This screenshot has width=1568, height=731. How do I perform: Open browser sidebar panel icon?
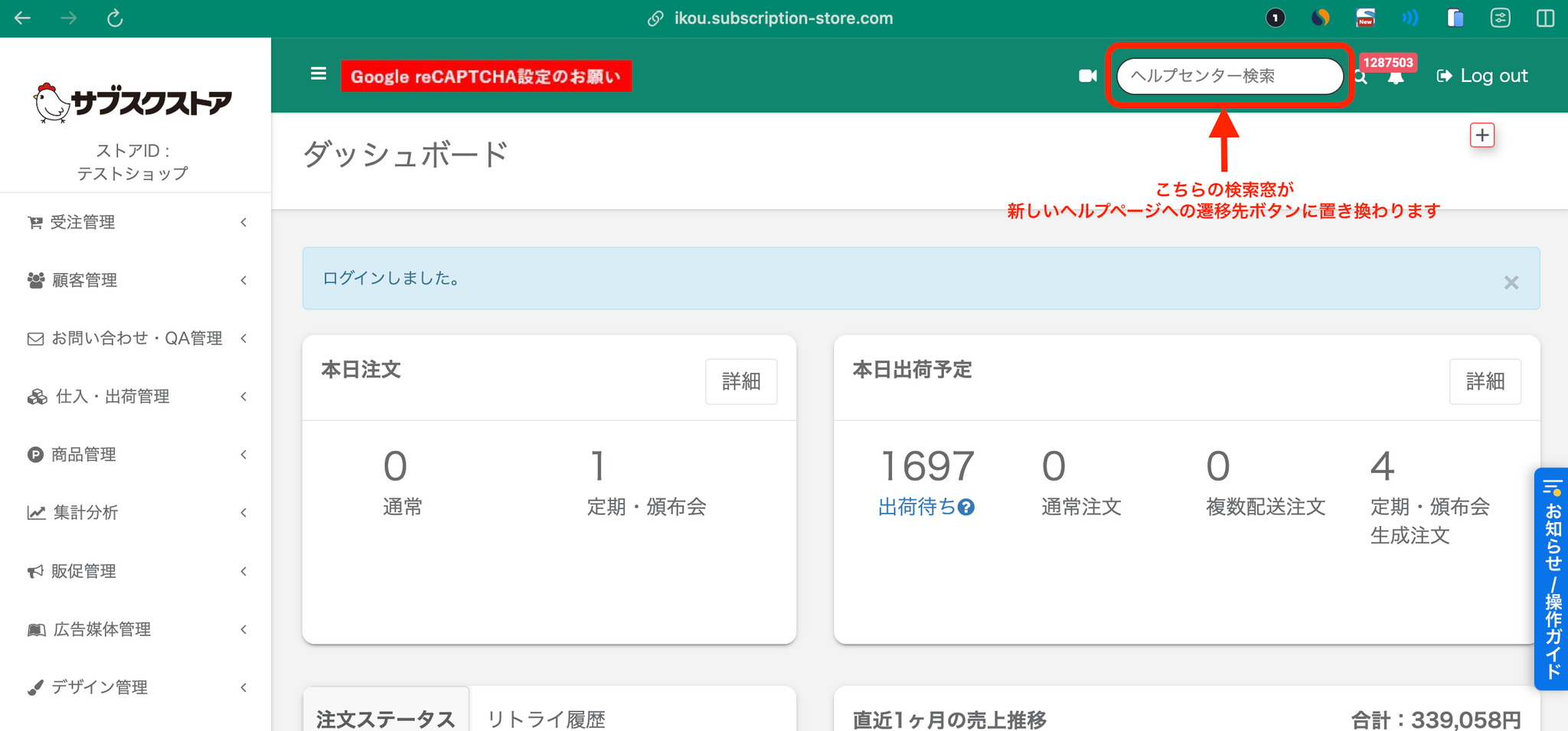click(x=1545, y=18)
